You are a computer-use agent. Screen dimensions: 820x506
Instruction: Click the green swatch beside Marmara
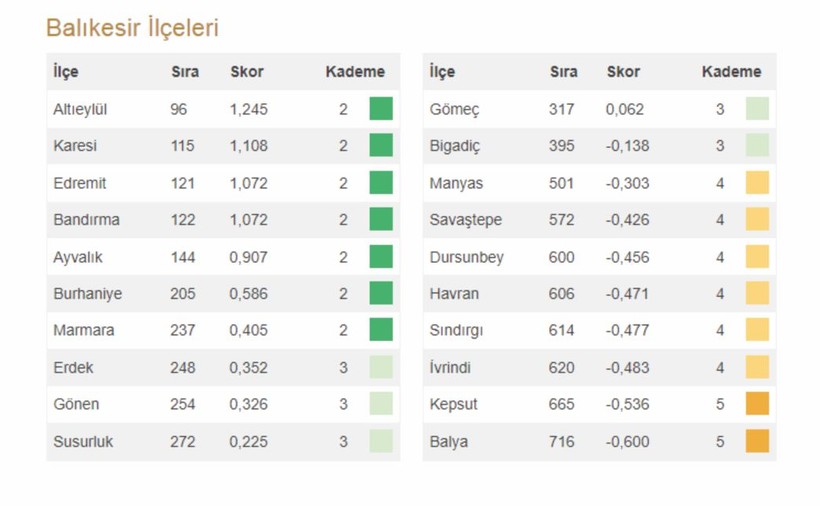click(x=381, y=330)
